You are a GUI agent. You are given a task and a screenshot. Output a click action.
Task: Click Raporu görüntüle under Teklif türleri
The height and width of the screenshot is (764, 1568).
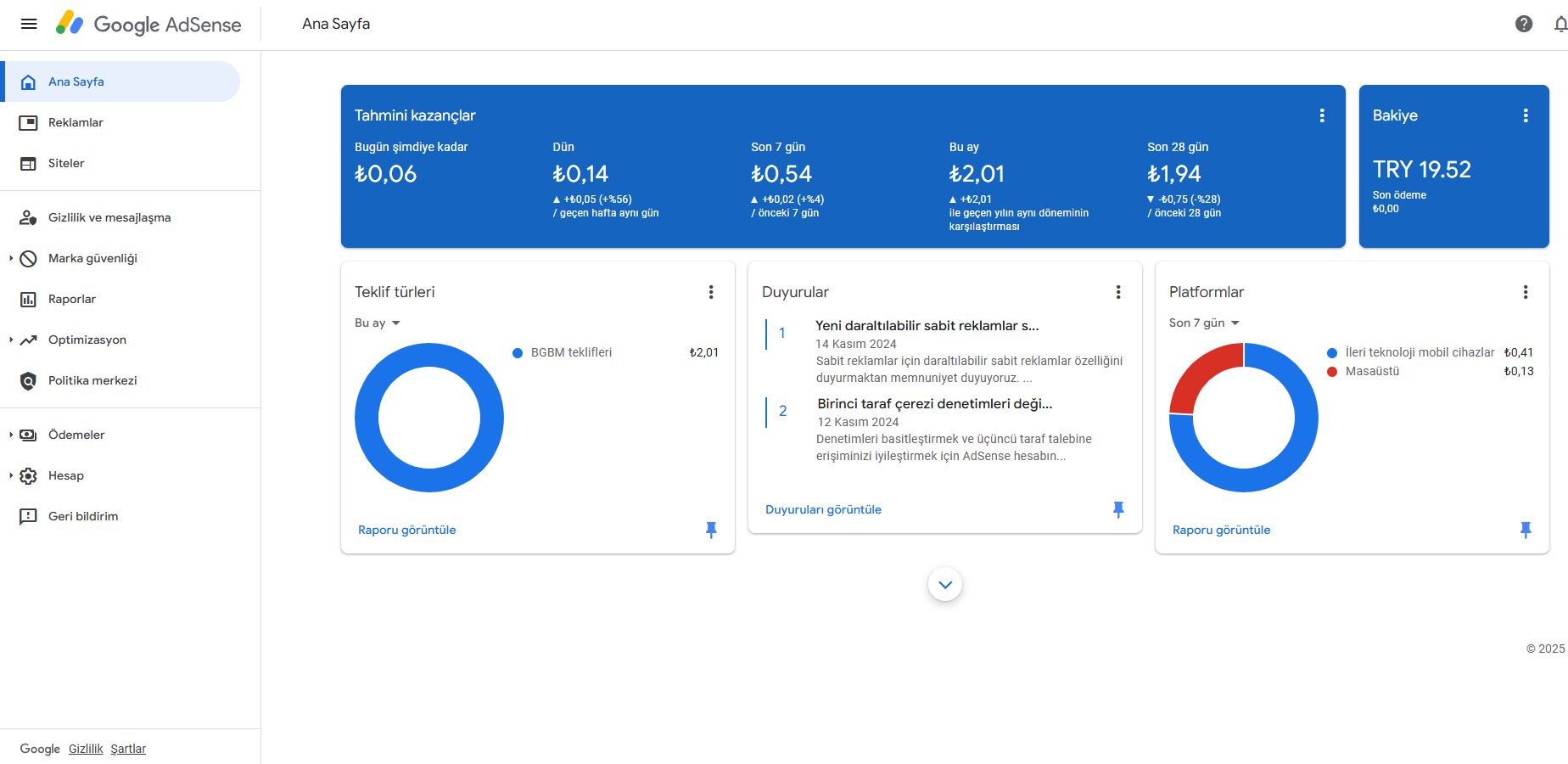pos(407,530)
